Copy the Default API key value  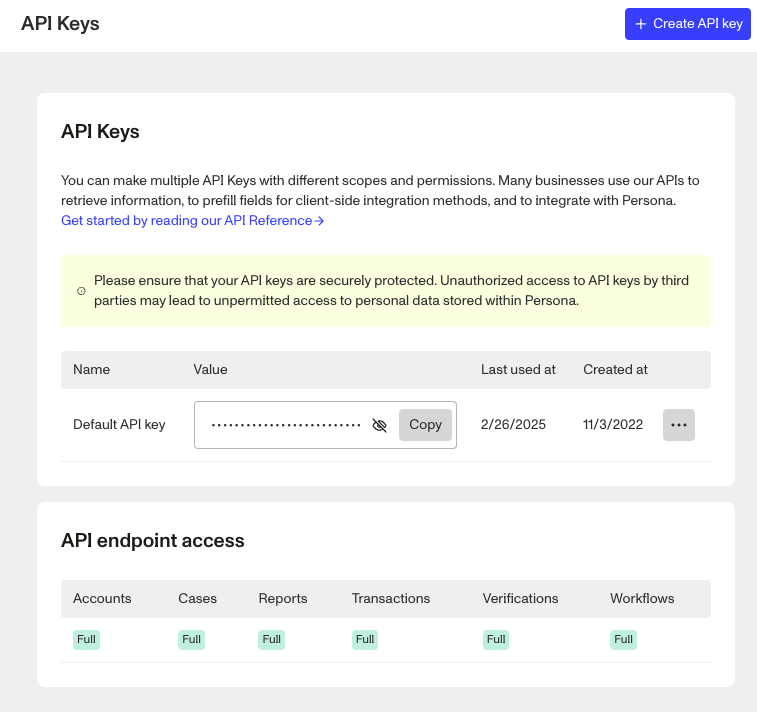point(425,425)
